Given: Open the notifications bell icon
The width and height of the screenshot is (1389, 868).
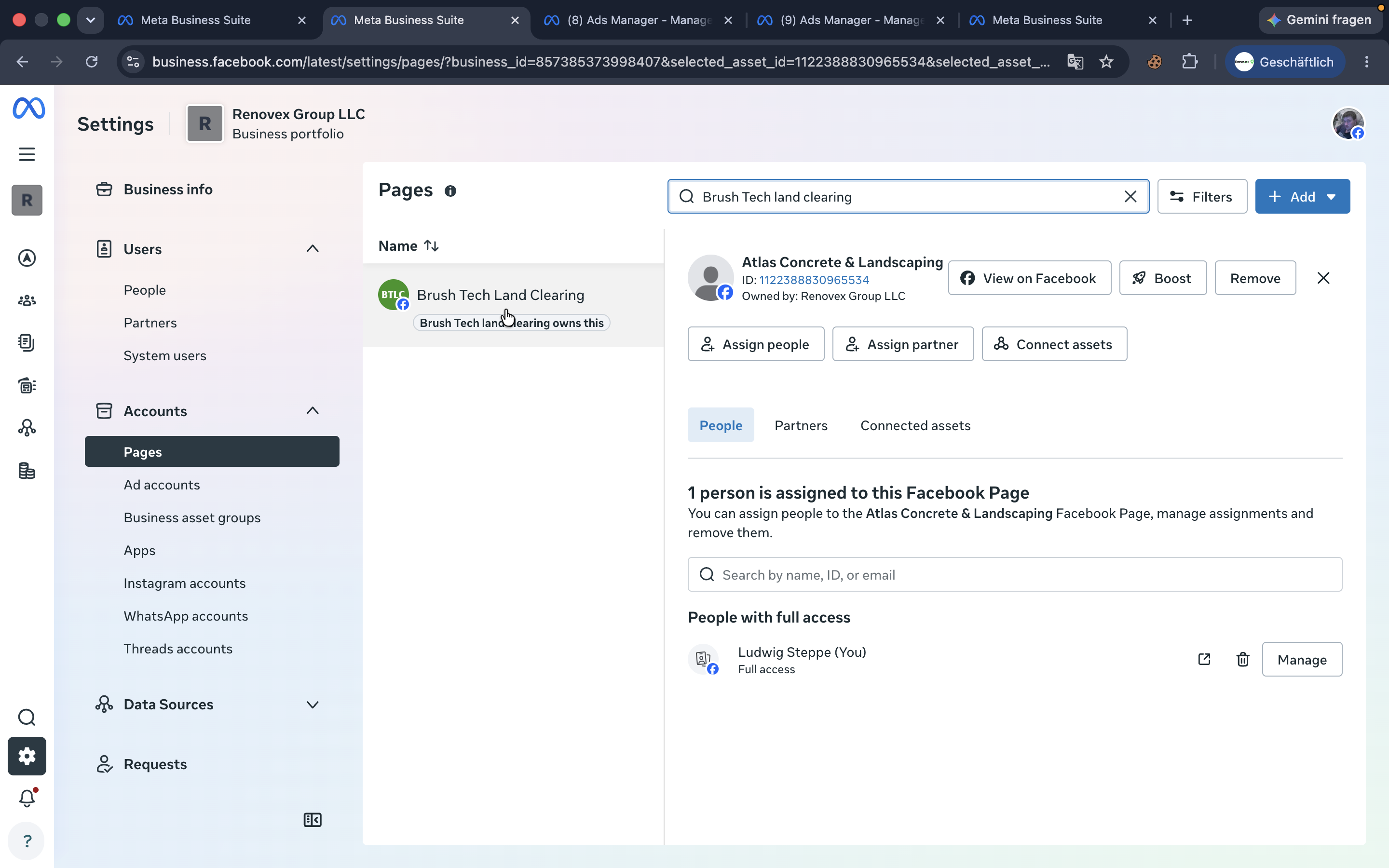Looking at the screenshot, I should (27, 798).
